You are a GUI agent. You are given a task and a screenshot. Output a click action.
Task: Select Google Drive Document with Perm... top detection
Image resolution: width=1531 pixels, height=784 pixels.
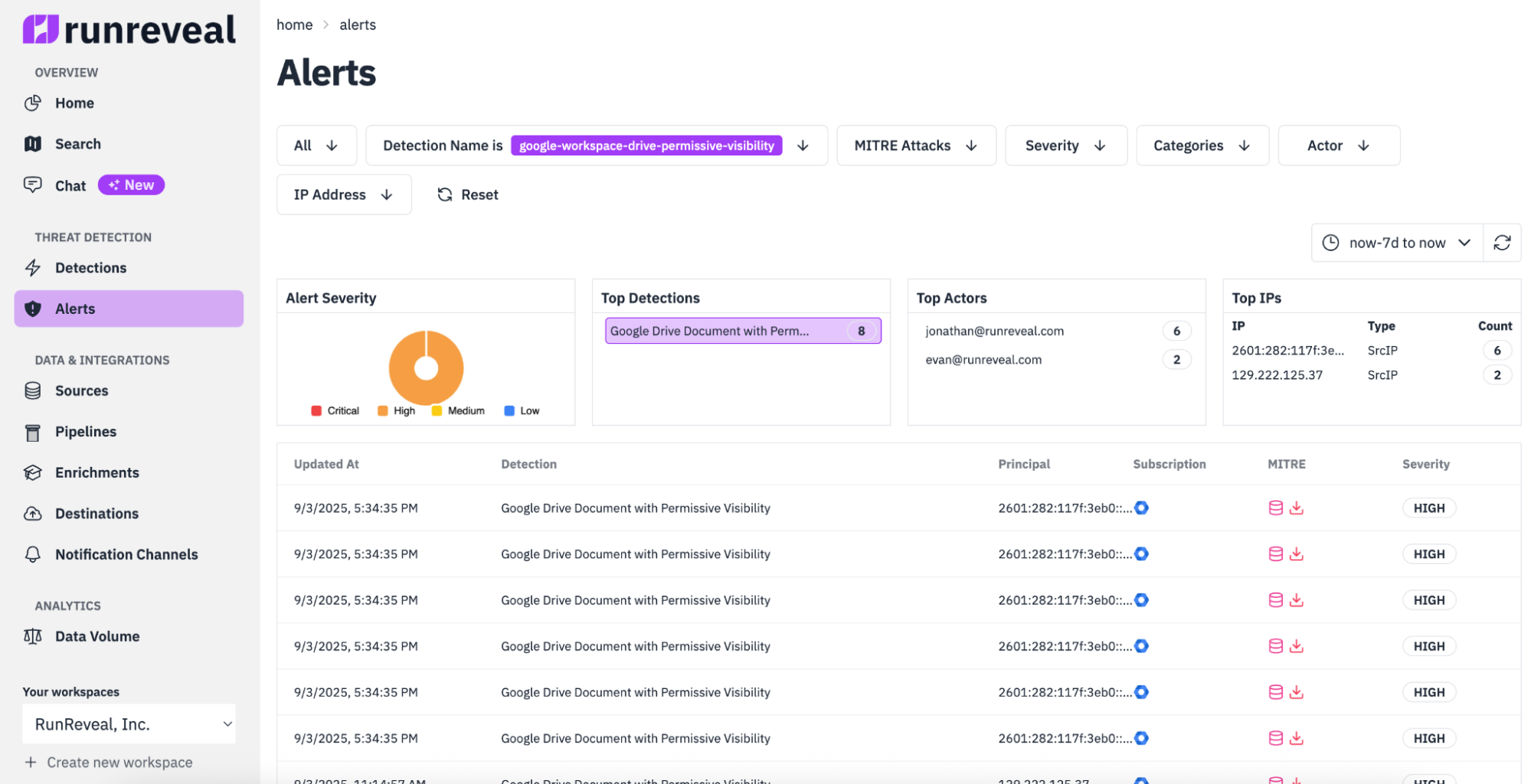click(x=743, y=331)
